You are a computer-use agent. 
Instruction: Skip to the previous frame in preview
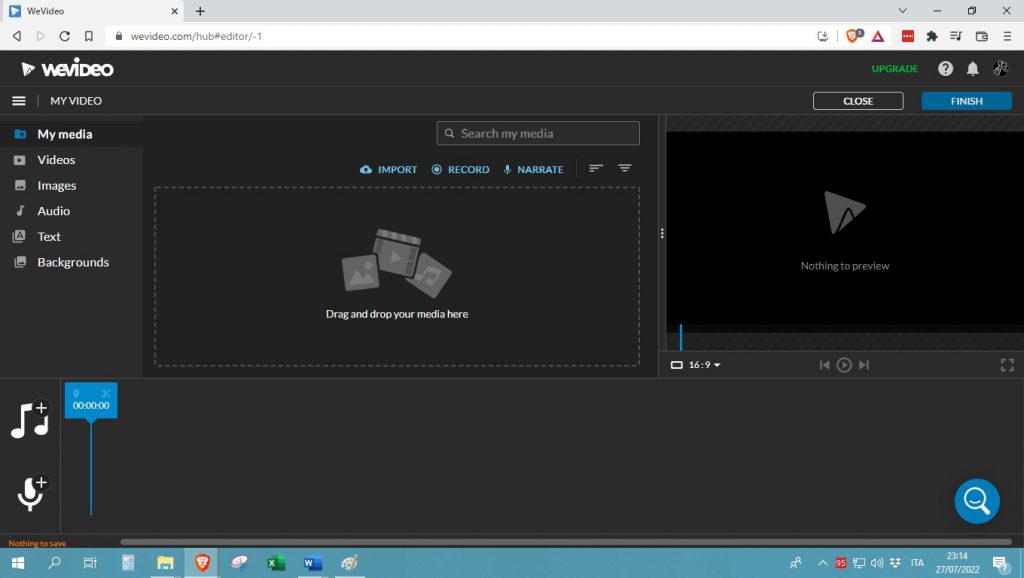pos(824,365)
